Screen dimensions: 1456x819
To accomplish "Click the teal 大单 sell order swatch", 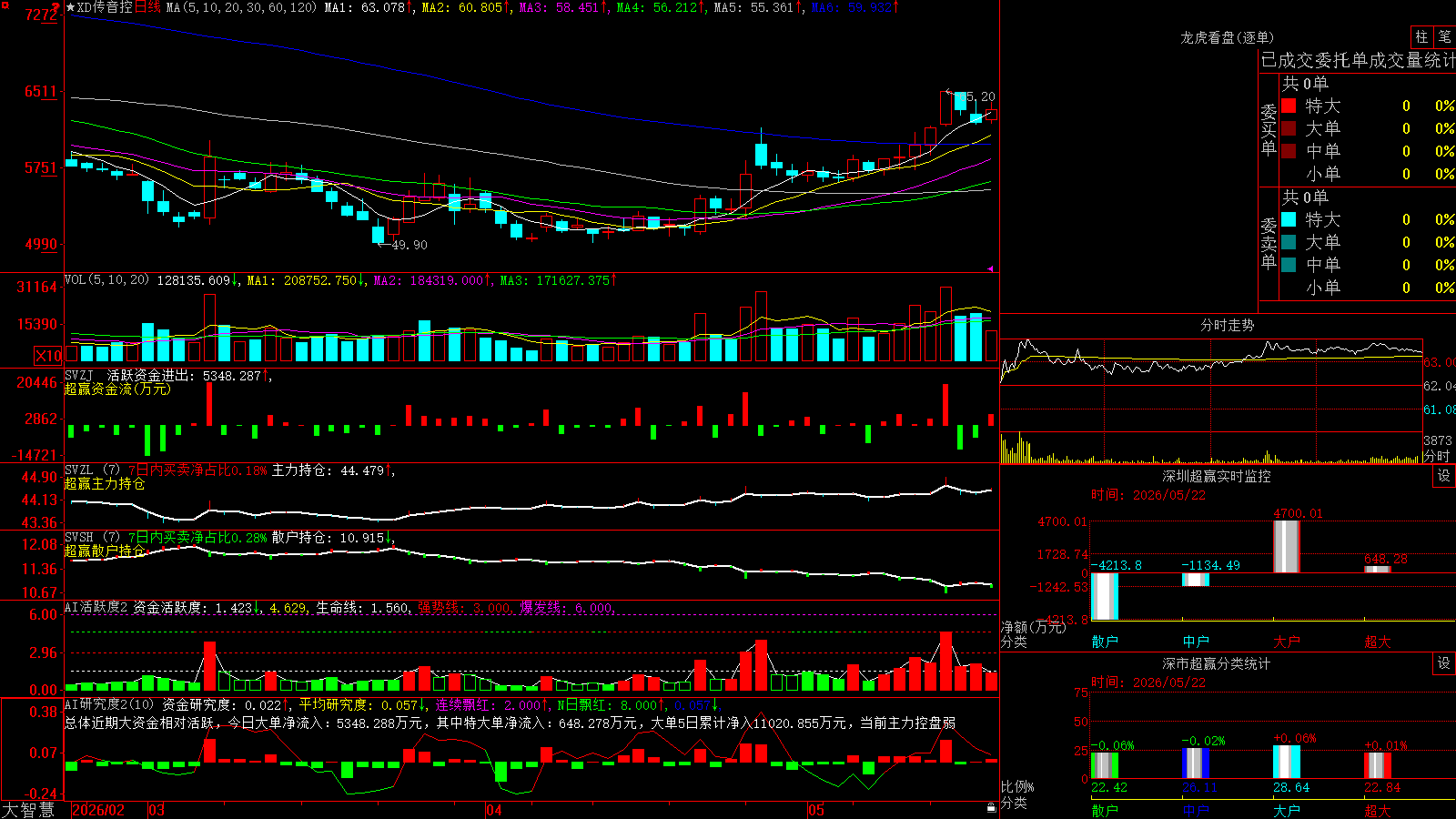I will tap(1289, 242).
